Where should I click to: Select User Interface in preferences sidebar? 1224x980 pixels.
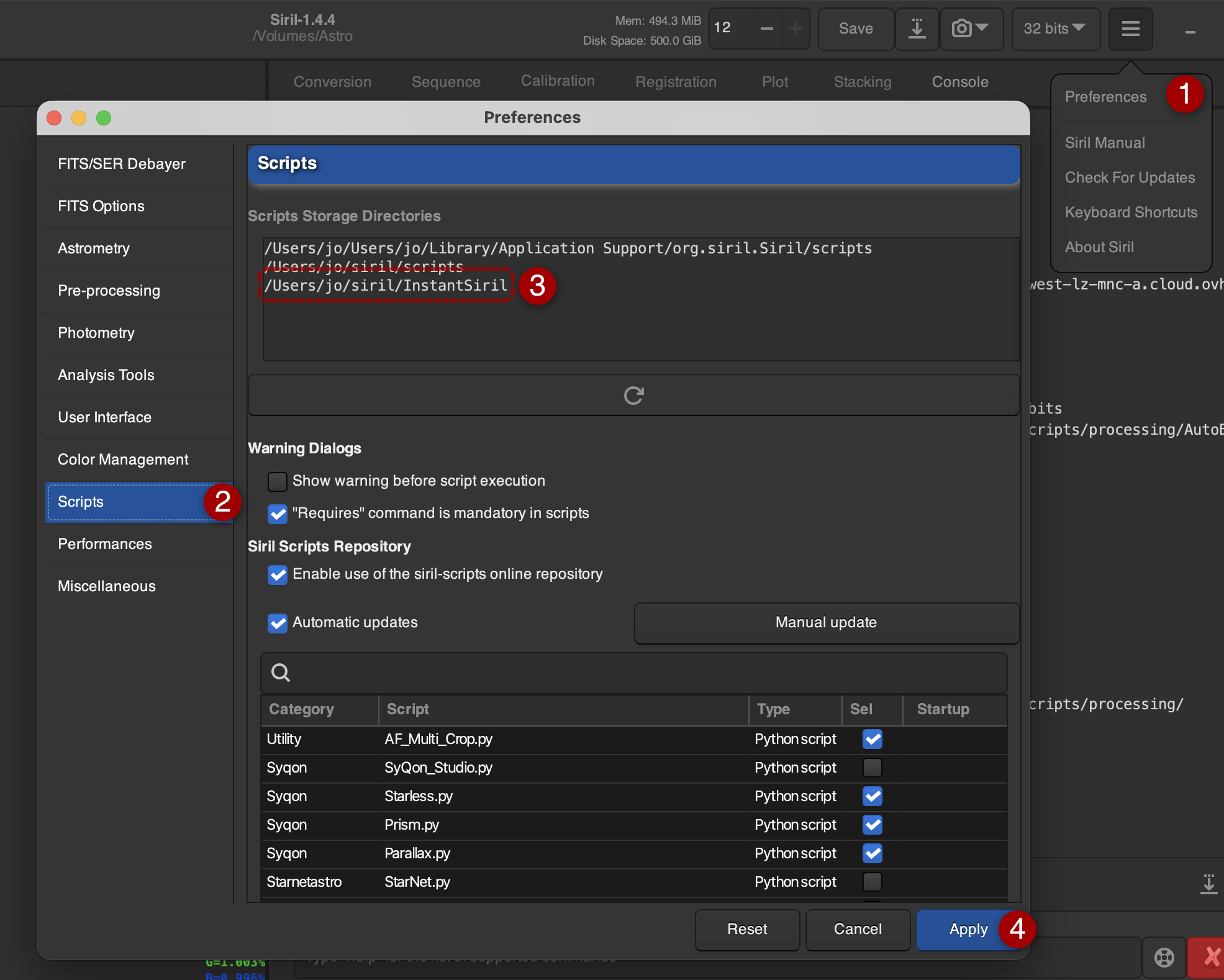139,417
